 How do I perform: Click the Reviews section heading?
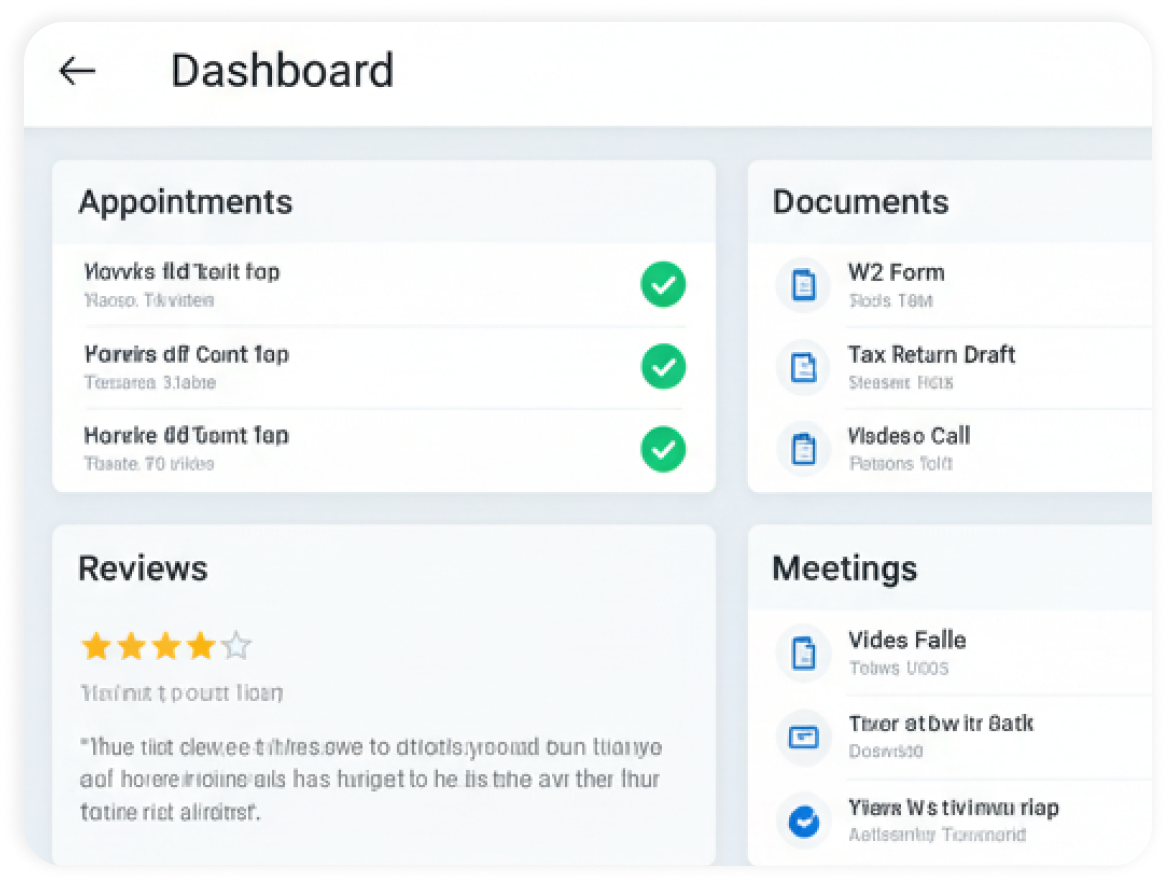tap(143, 568)
